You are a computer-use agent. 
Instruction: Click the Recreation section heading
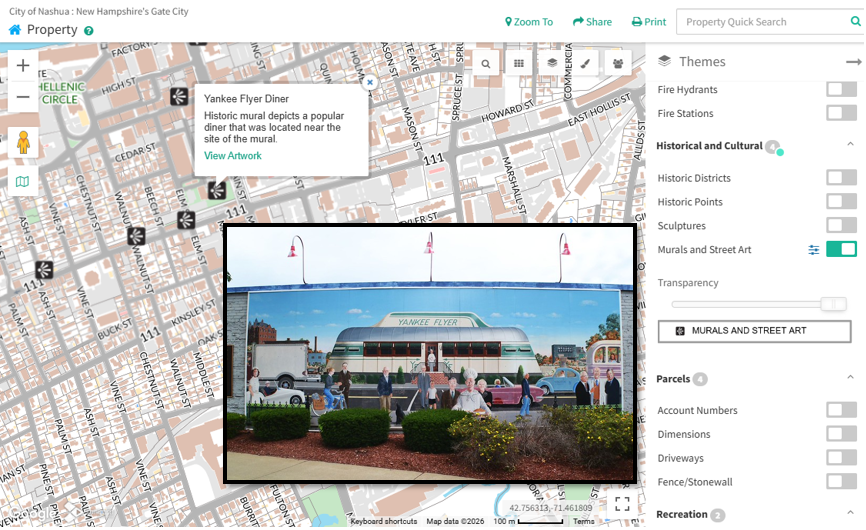[x=682, y=514]
